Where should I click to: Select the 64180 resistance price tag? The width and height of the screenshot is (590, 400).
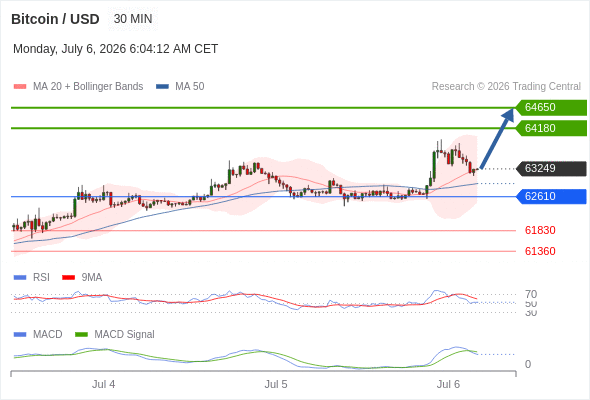click(x=551, y=128)
